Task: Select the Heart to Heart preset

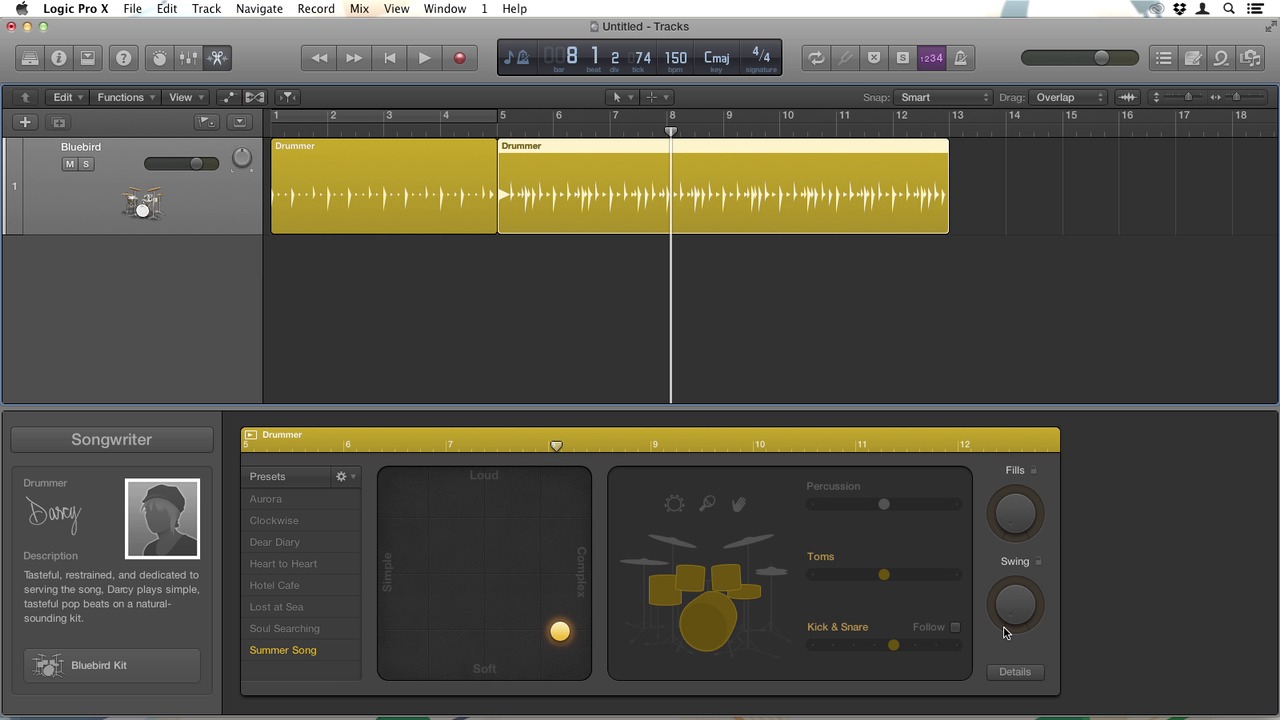Action: [x=302, y=564]
